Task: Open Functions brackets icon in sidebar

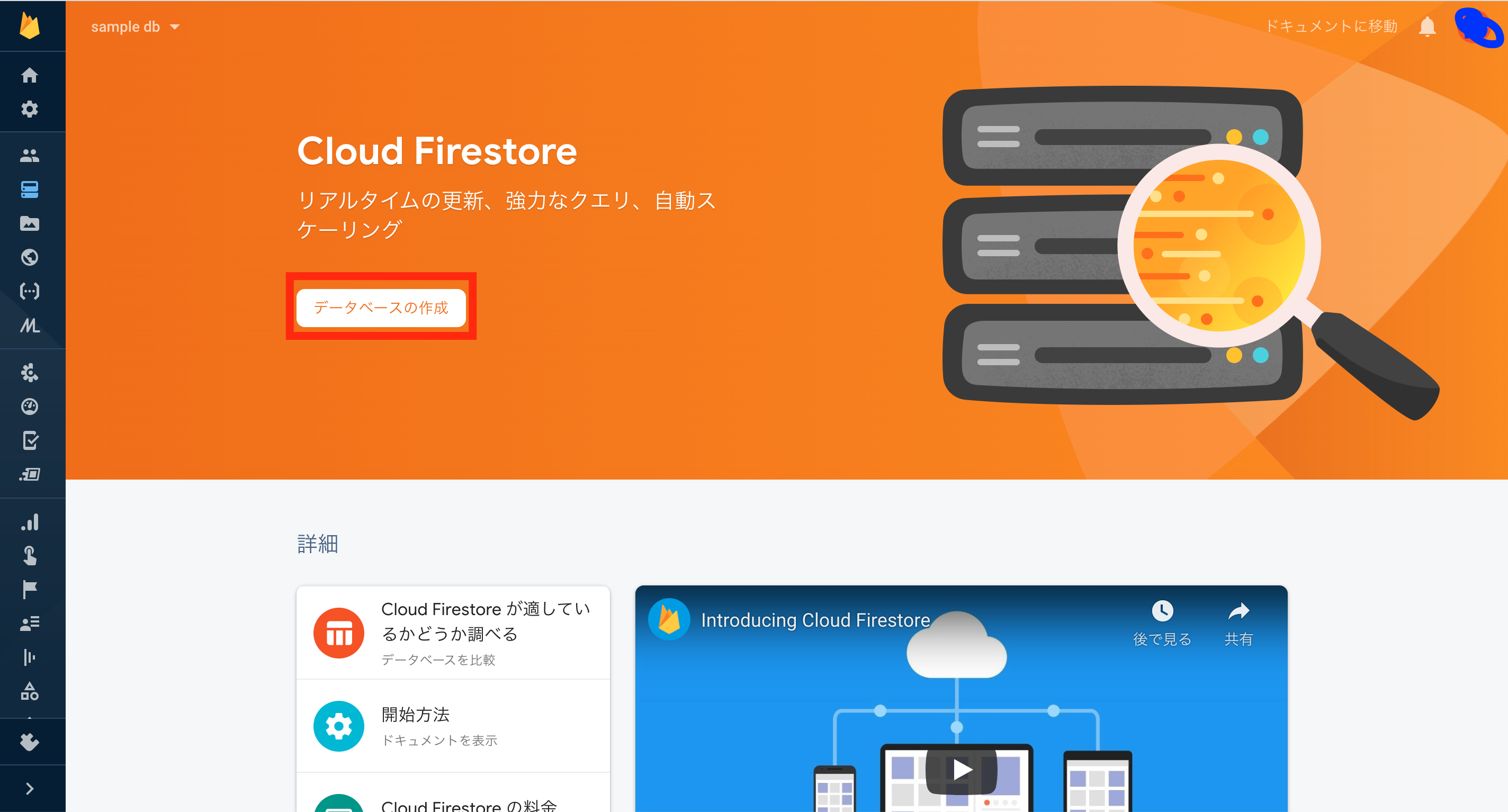Action: pos(29,291)
